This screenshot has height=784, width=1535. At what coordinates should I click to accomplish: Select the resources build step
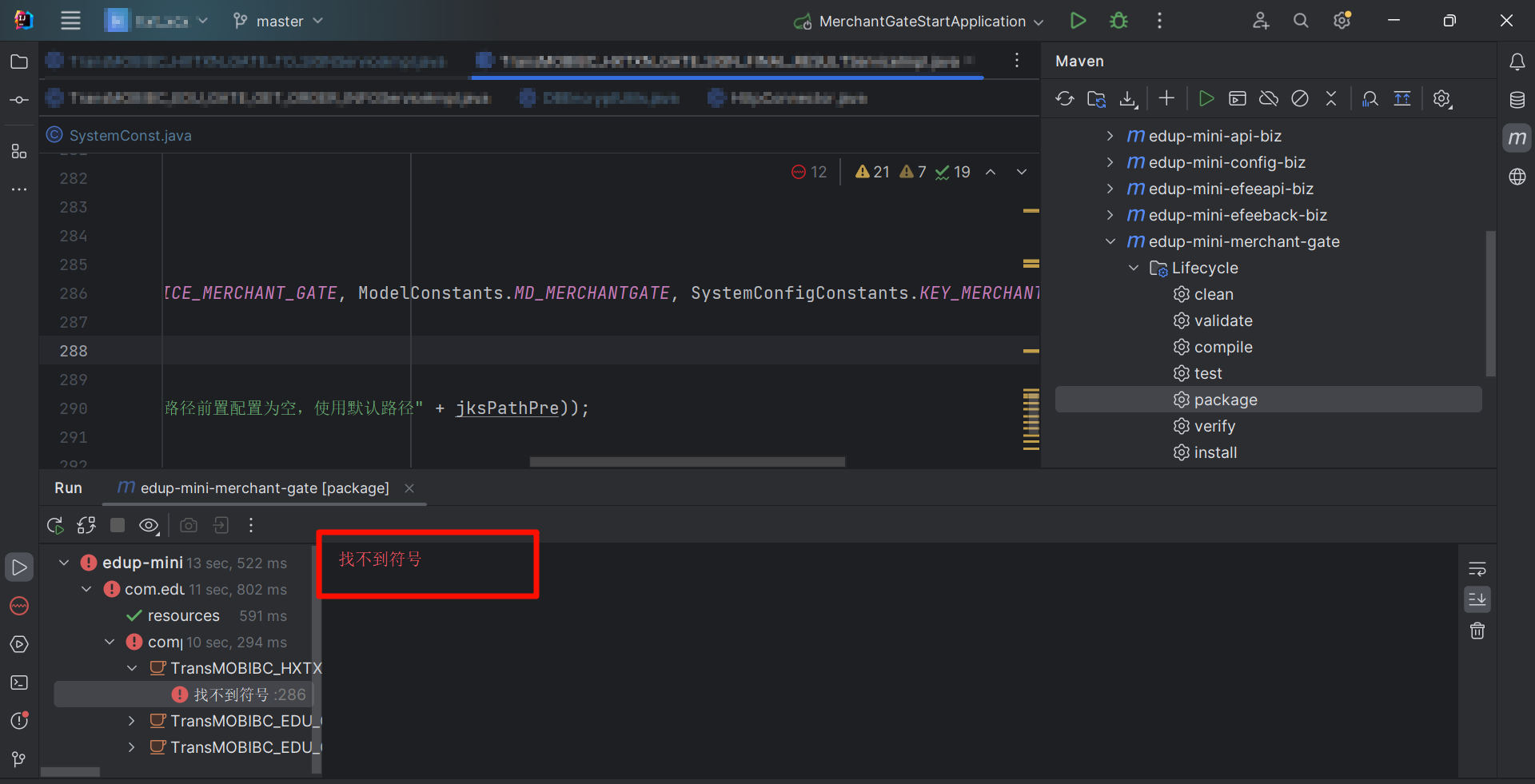click(x=183, y=615)
